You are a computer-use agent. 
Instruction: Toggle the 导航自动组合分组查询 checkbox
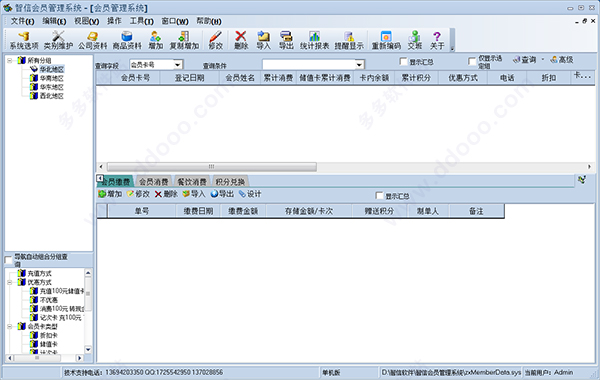point(8,260)
